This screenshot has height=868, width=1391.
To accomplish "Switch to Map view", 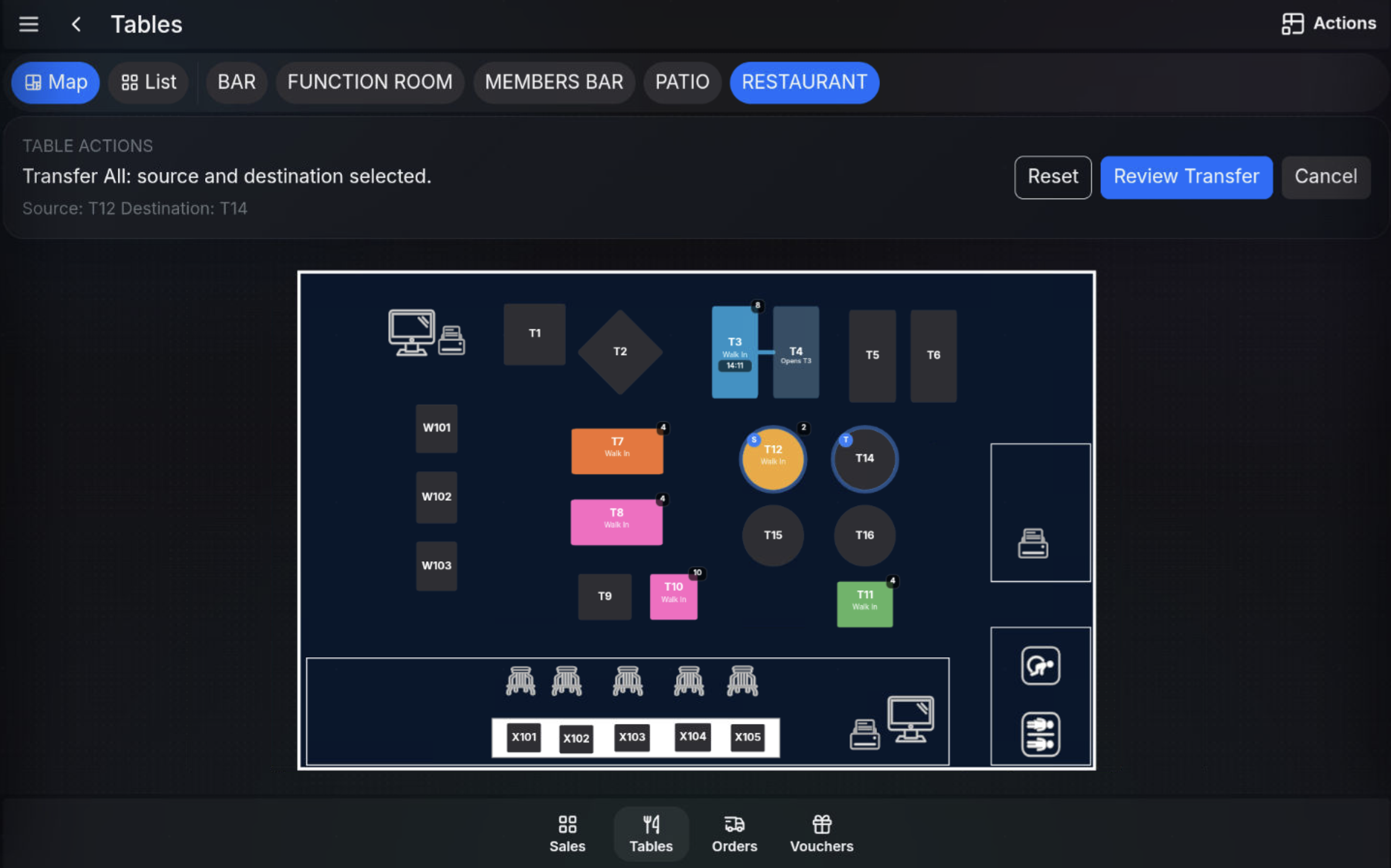I will click(56, 82).
